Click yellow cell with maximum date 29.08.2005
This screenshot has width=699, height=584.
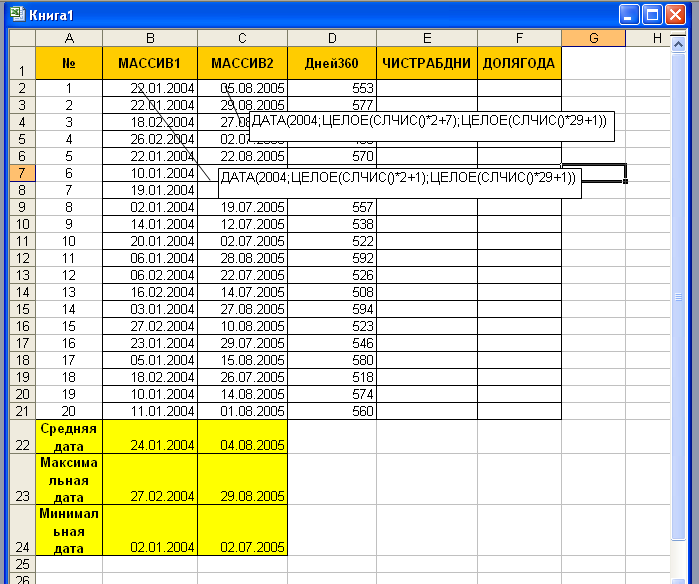pyautogui.click(x=243, y=479)
